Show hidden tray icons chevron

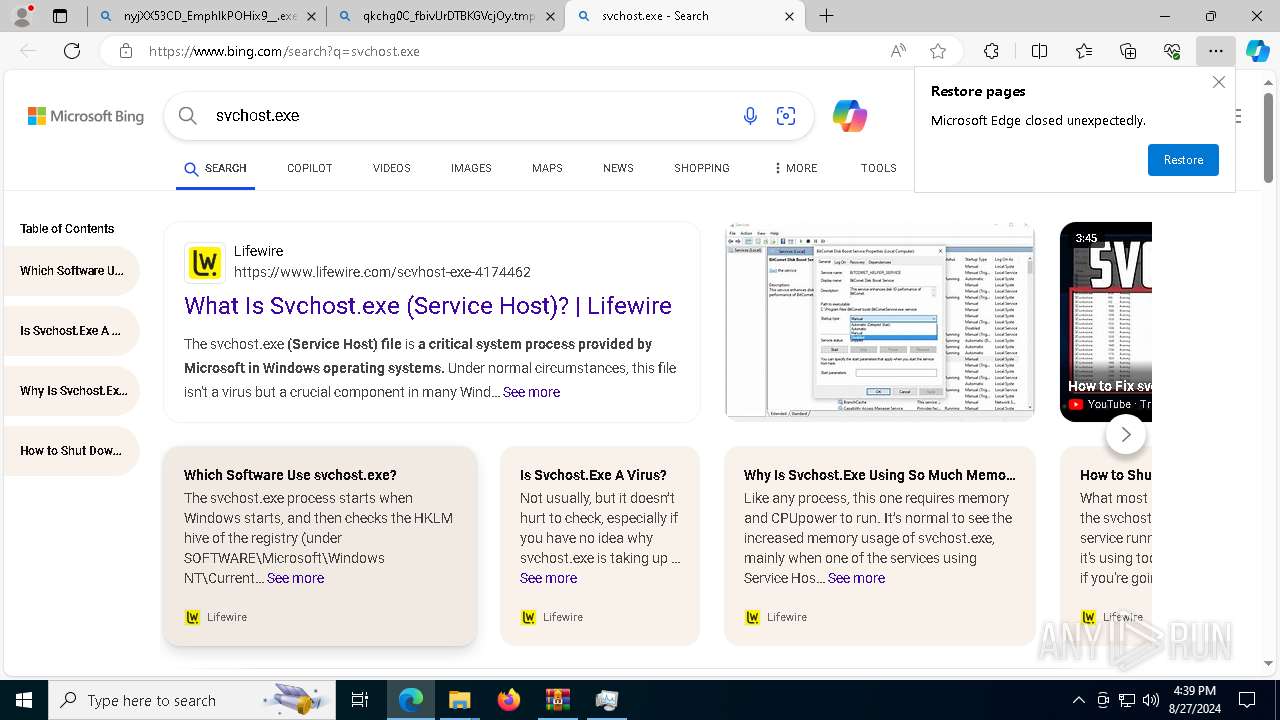click(x=1078, y=700)
